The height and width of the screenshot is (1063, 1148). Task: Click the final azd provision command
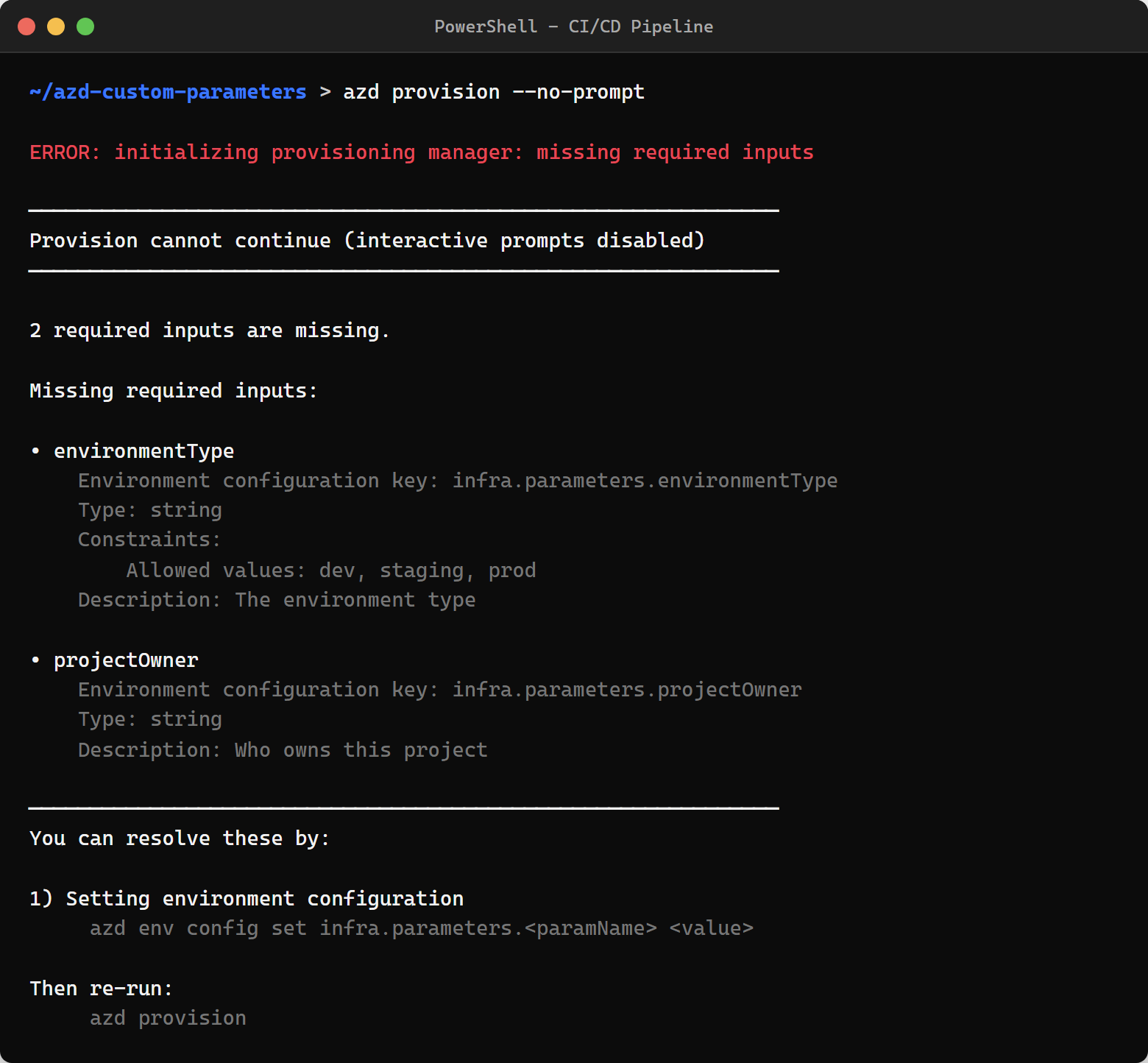pyautogui.click(x=168, y=1017)
